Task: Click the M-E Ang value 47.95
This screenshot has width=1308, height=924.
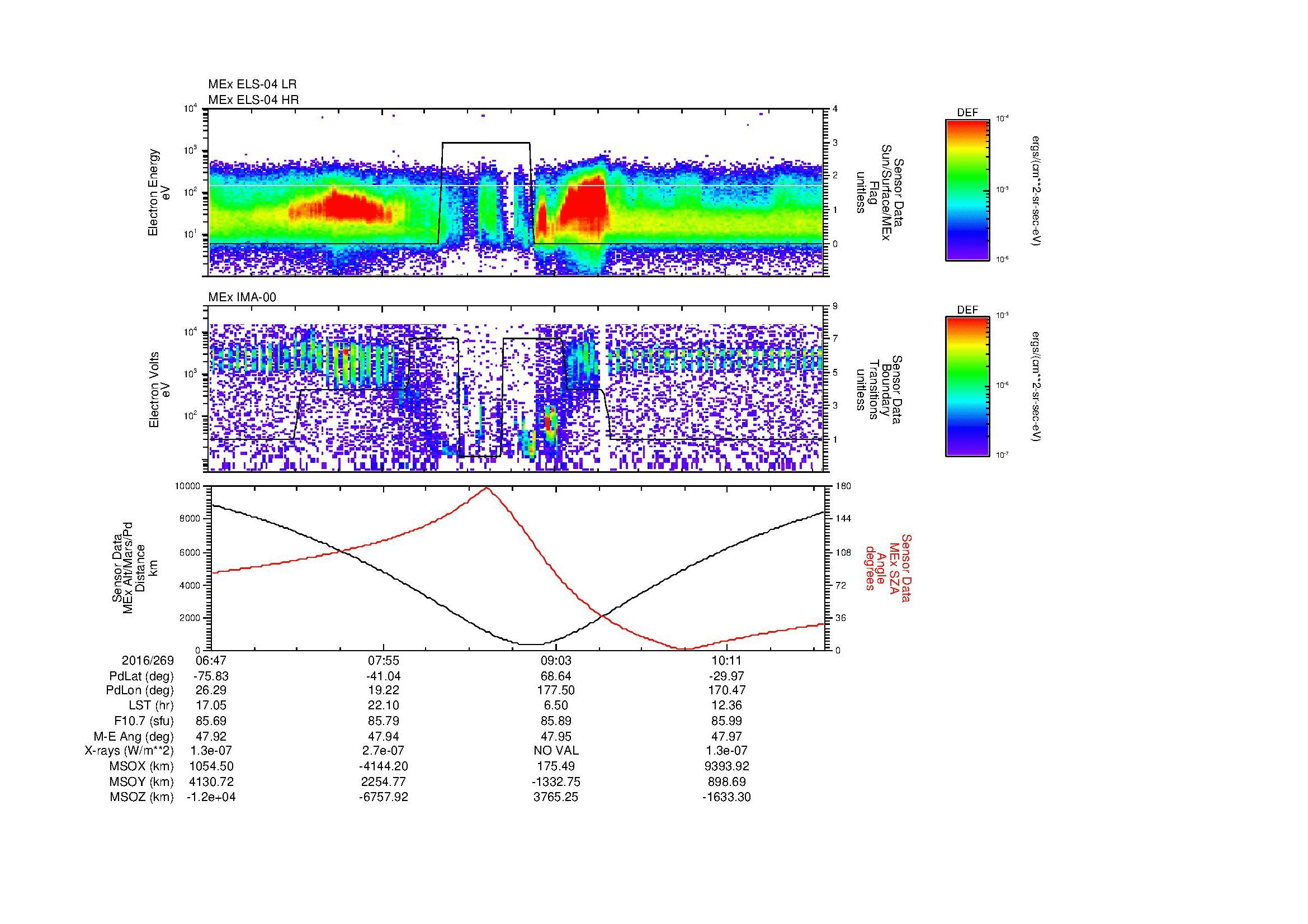Action: 555,736
